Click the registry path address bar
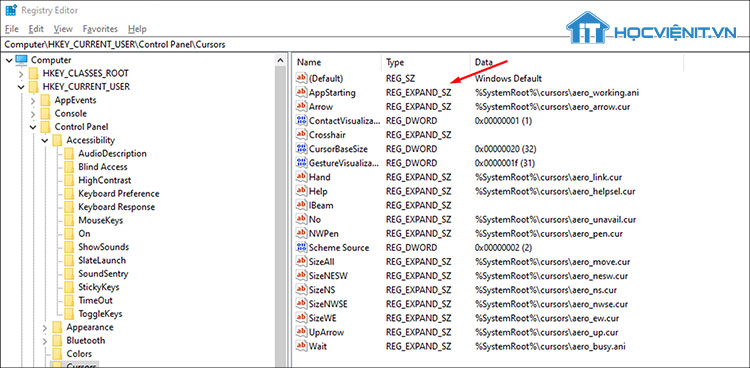 point(375,45)
